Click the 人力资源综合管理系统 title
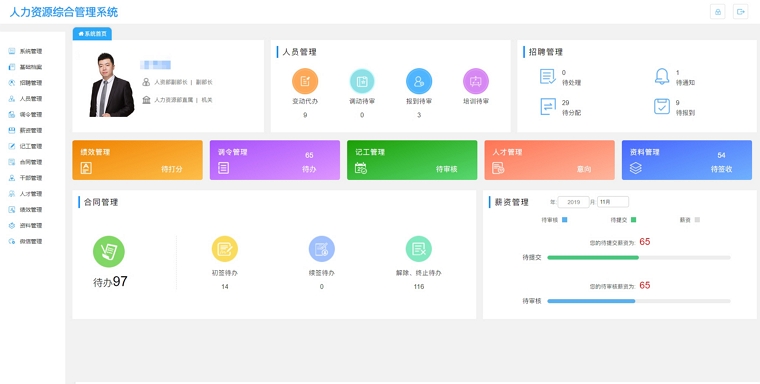 click(x=63, y=12)
